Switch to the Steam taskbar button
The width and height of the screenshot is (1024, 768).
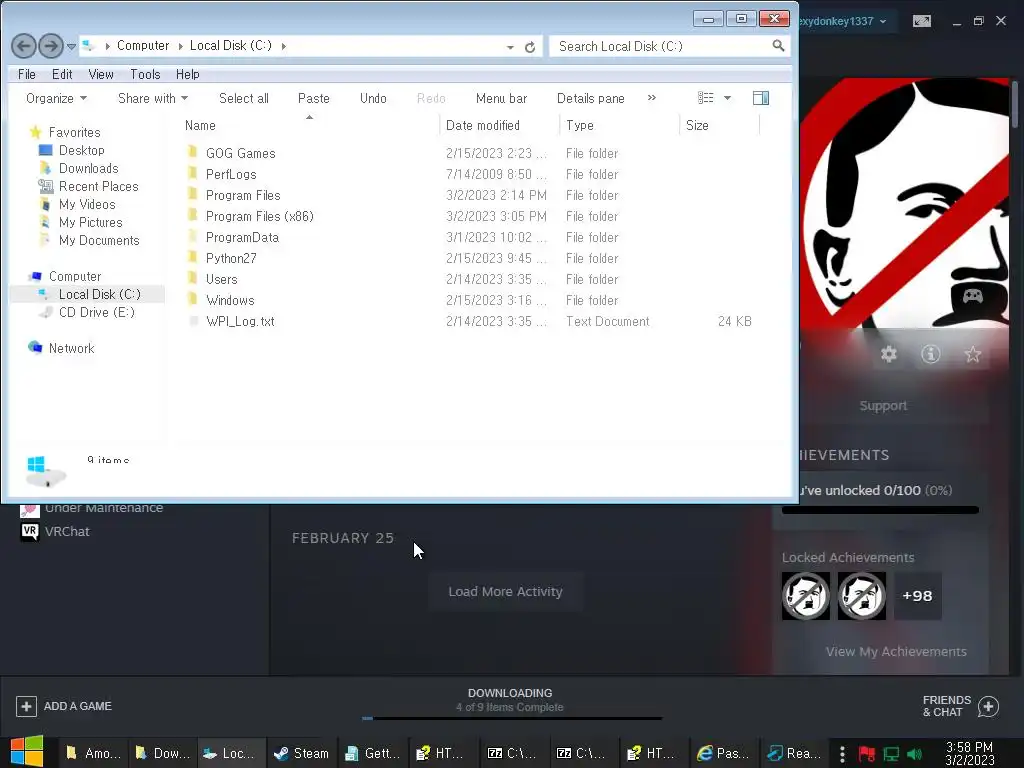(302, 754)
